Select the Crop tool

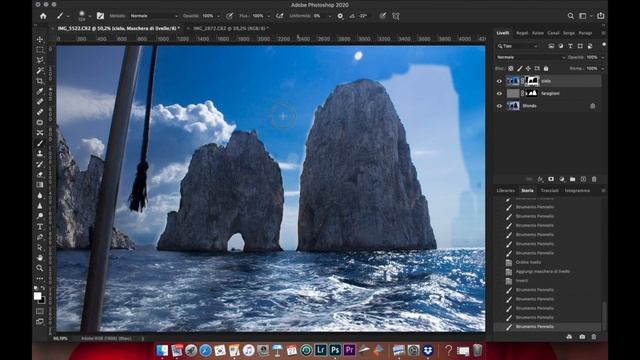point(40,81)
